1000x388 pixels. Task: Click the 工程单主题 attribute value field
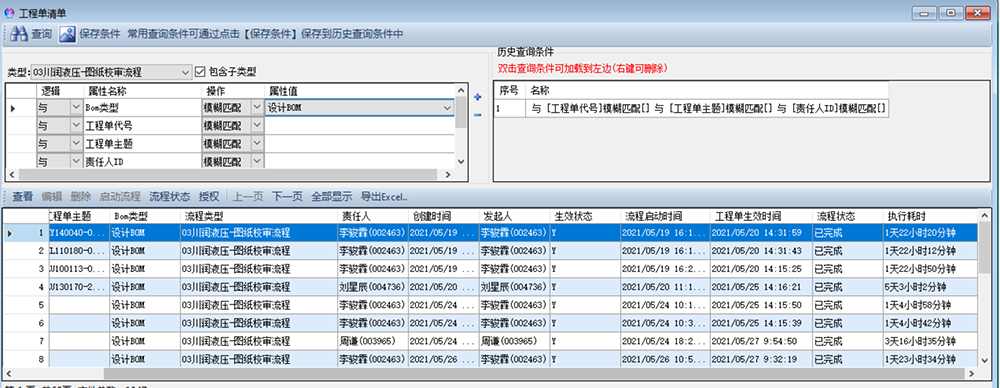pos(360,144)
